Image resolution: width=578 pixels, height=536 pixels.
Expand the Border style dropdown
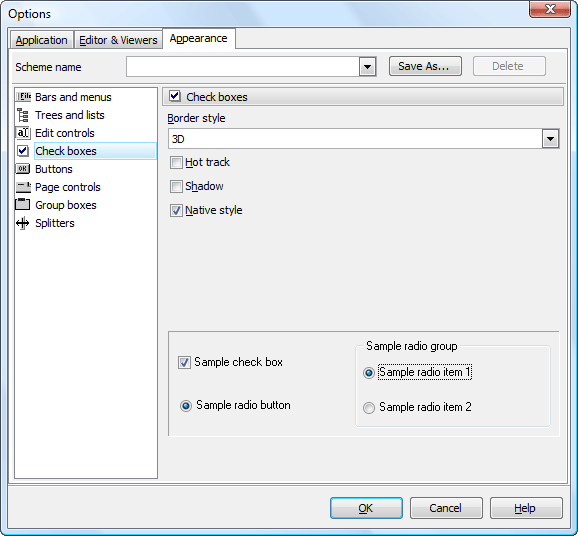coord(550,139)
